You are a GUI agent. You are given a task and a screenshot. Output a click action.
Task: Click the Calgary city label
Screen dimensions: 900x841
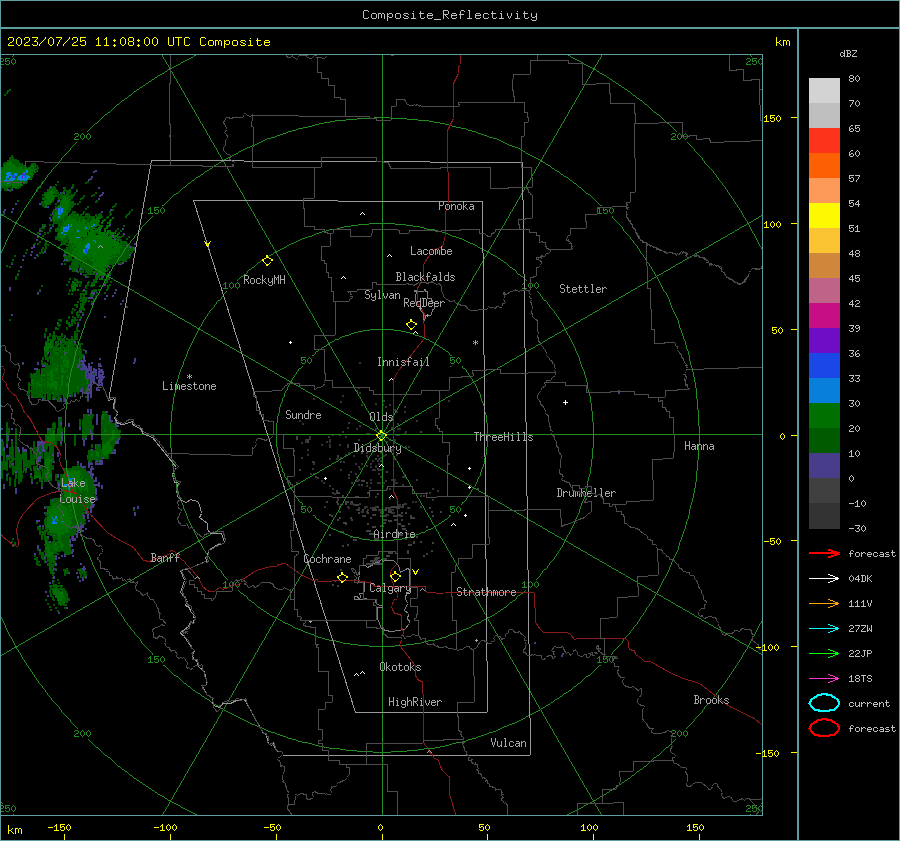coord(390,588)
